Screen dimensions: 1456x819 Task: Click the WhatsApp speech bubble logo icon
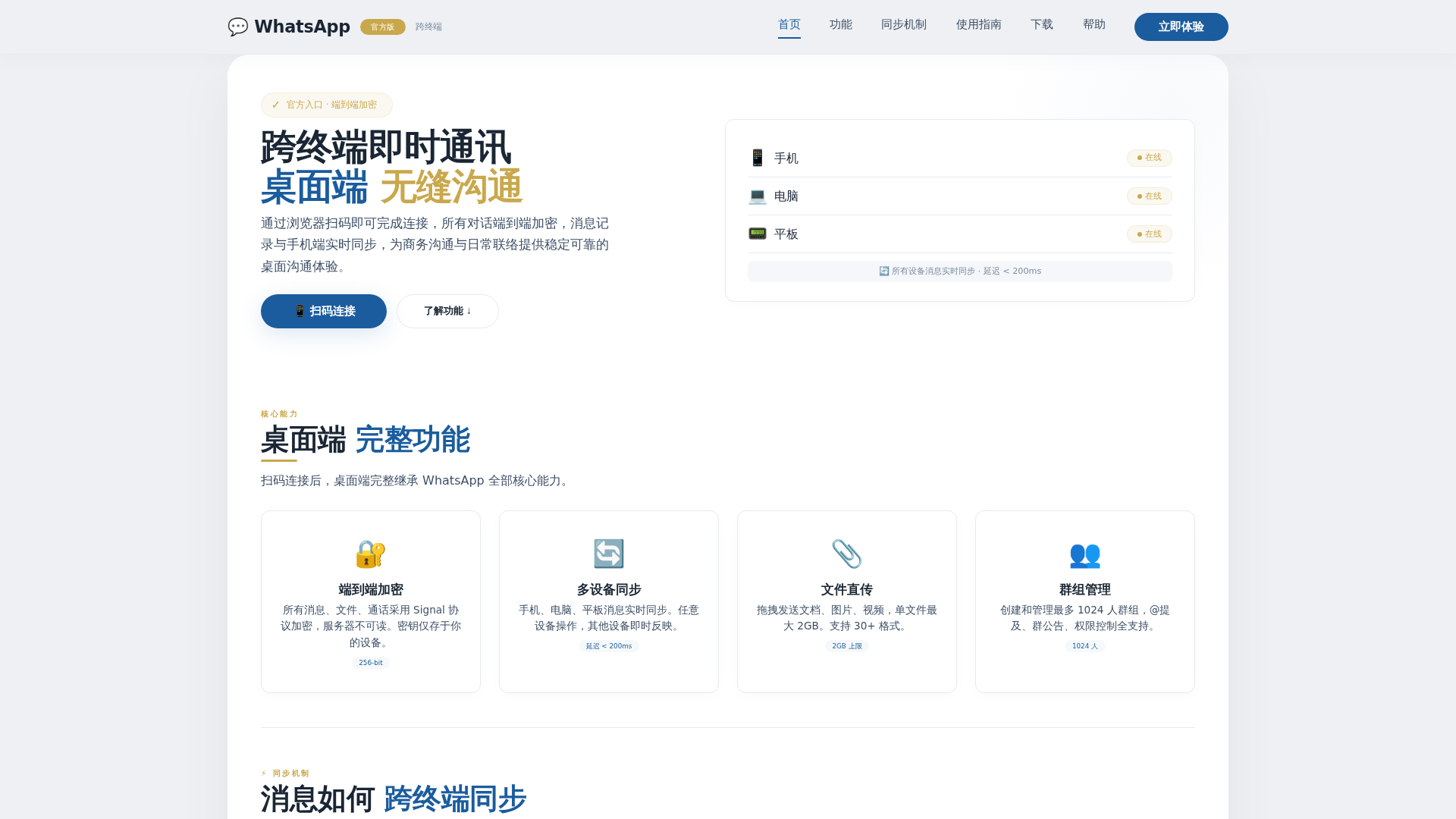pyautogui.click(x=237, y=27)
